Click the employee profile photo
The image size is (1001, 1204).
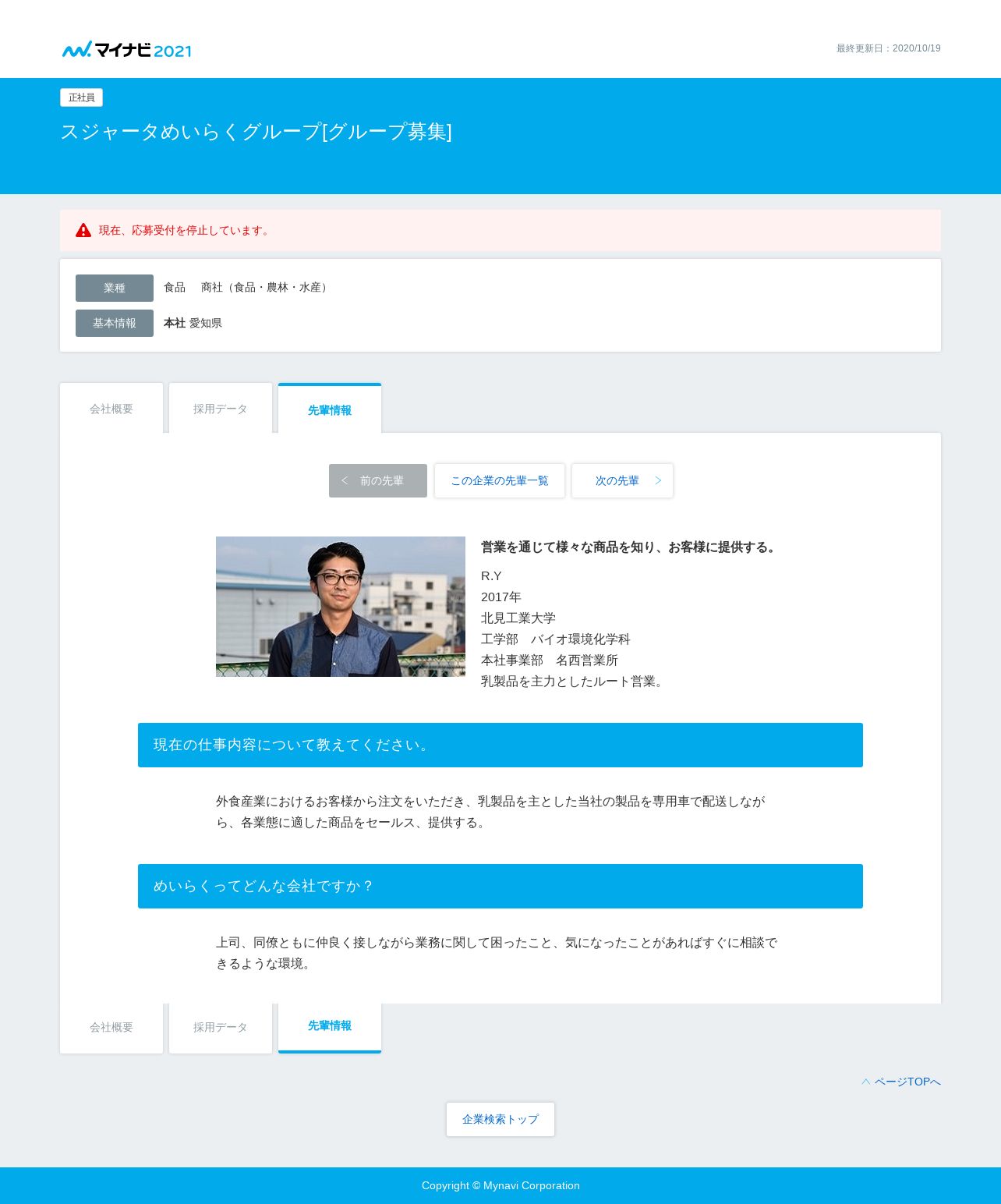(x=341, y=607)
